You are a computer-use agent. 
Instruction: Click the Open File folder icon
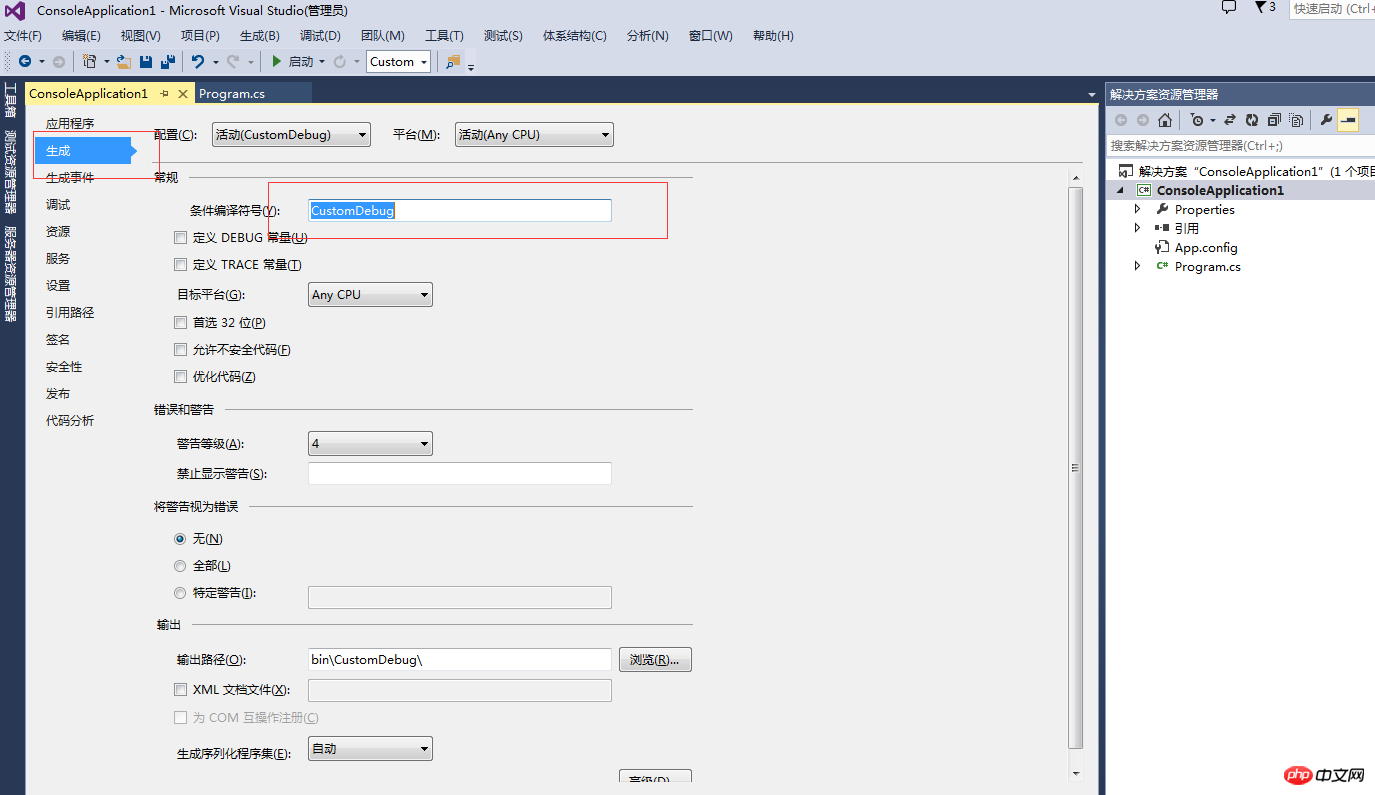124,62
